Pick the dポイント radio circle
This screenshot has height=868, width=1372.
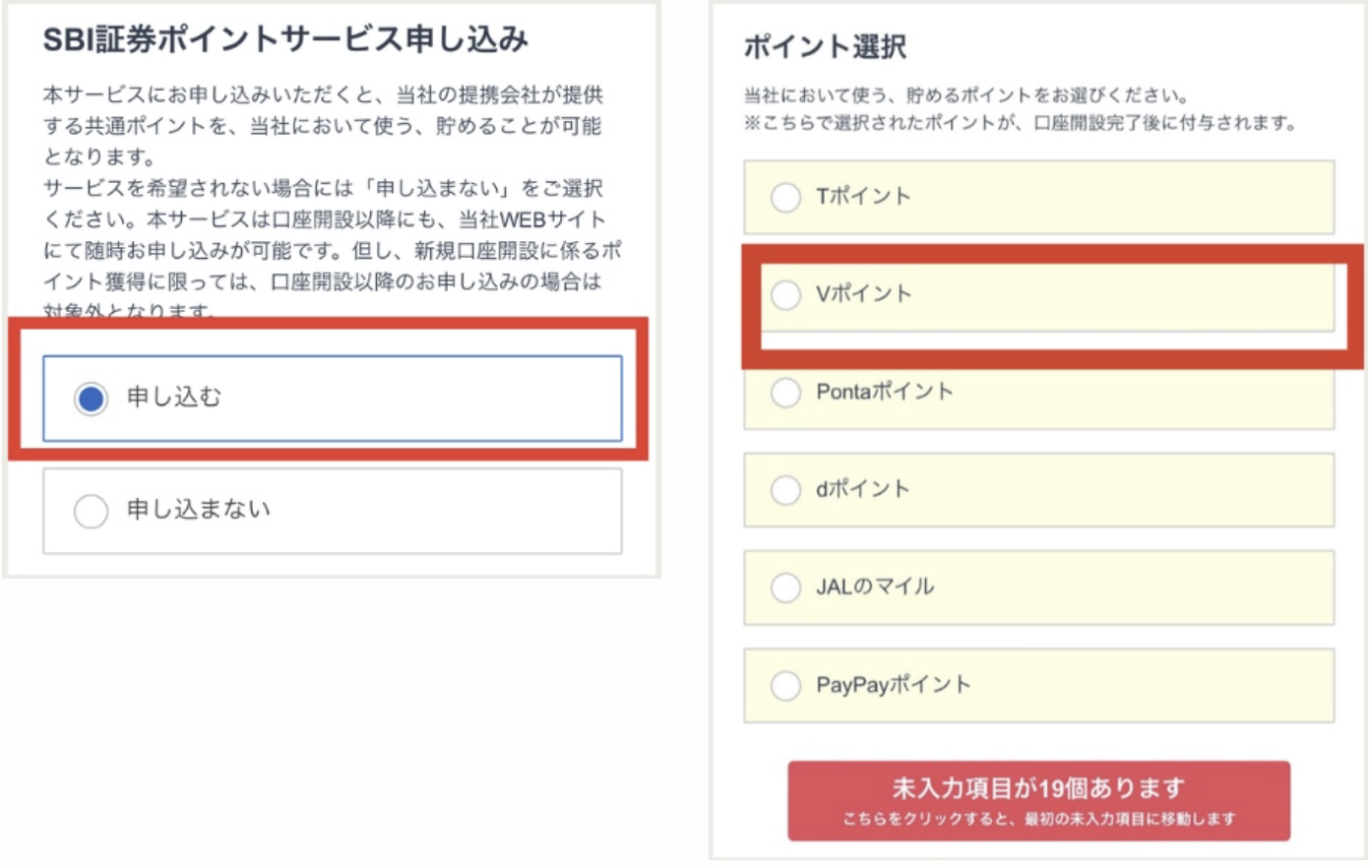785,490
